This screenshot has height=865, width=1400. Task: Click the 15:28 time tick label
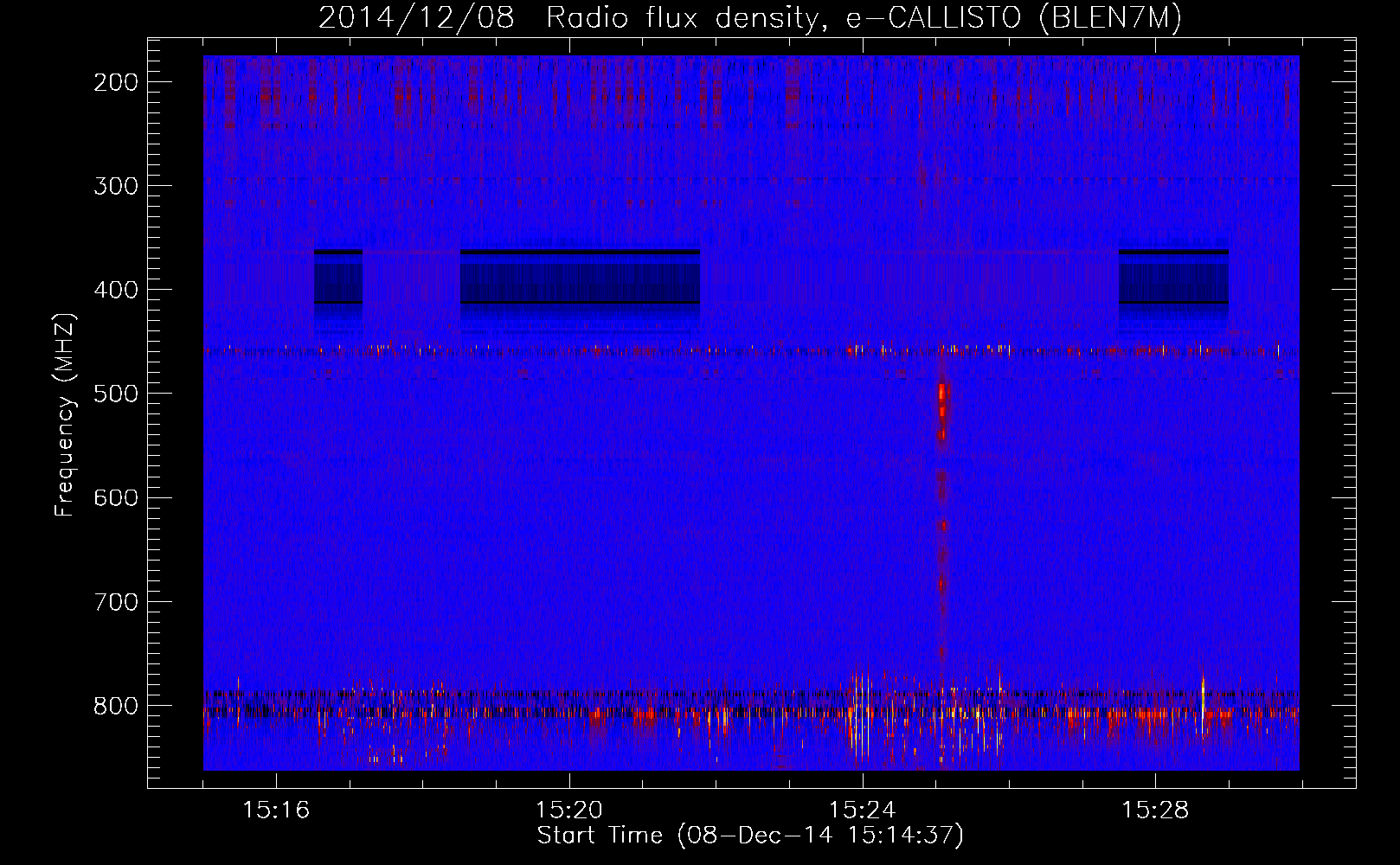(1156, 810)
